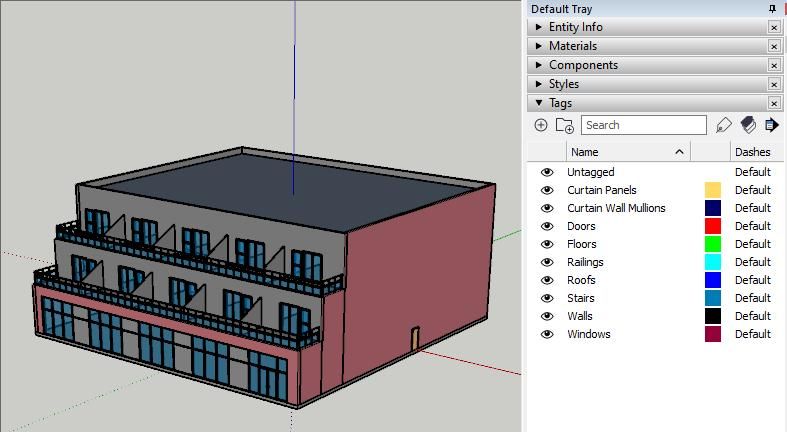Toggle visibility of Floors tag
787x432 pixels.
click(547, 244)
